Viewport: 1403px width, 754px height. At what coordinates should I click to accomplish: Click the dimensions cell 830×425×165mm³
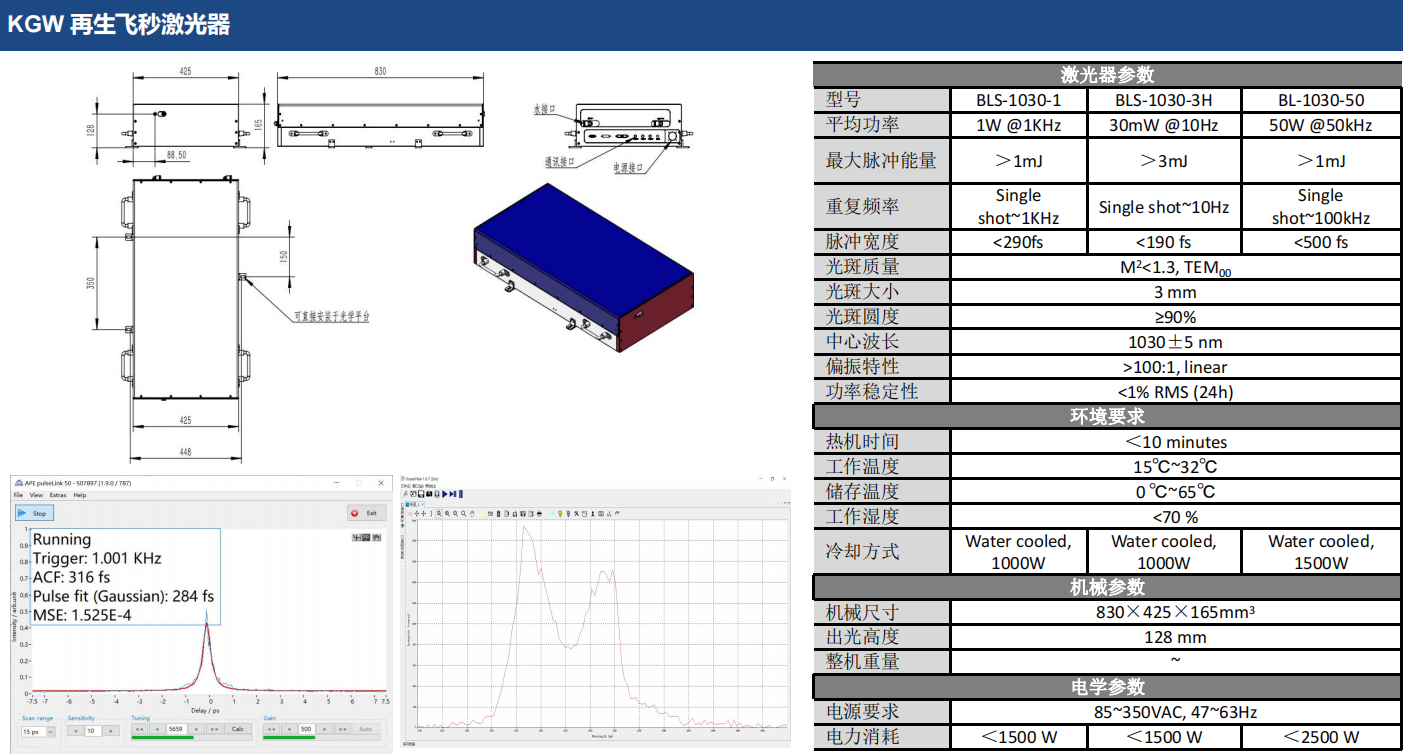point(1175,612)
